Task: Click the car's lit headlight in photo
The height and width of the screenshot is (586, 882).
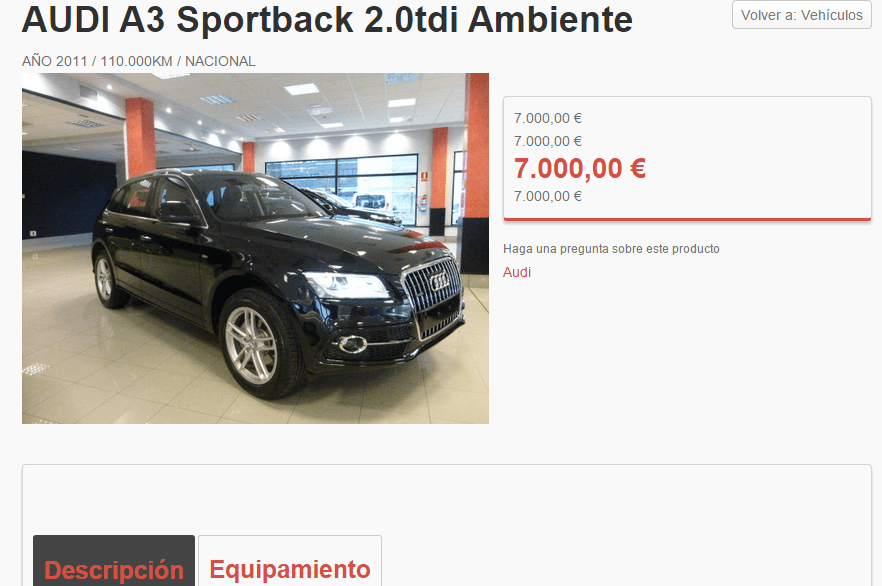Action: point(348,285)
